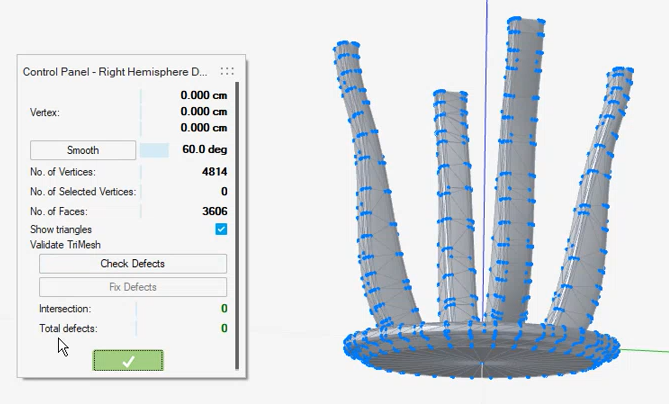Viewport: 669px width, 404px height.
Task: Run Check Defects on the mesh
Action: [132, 264]
